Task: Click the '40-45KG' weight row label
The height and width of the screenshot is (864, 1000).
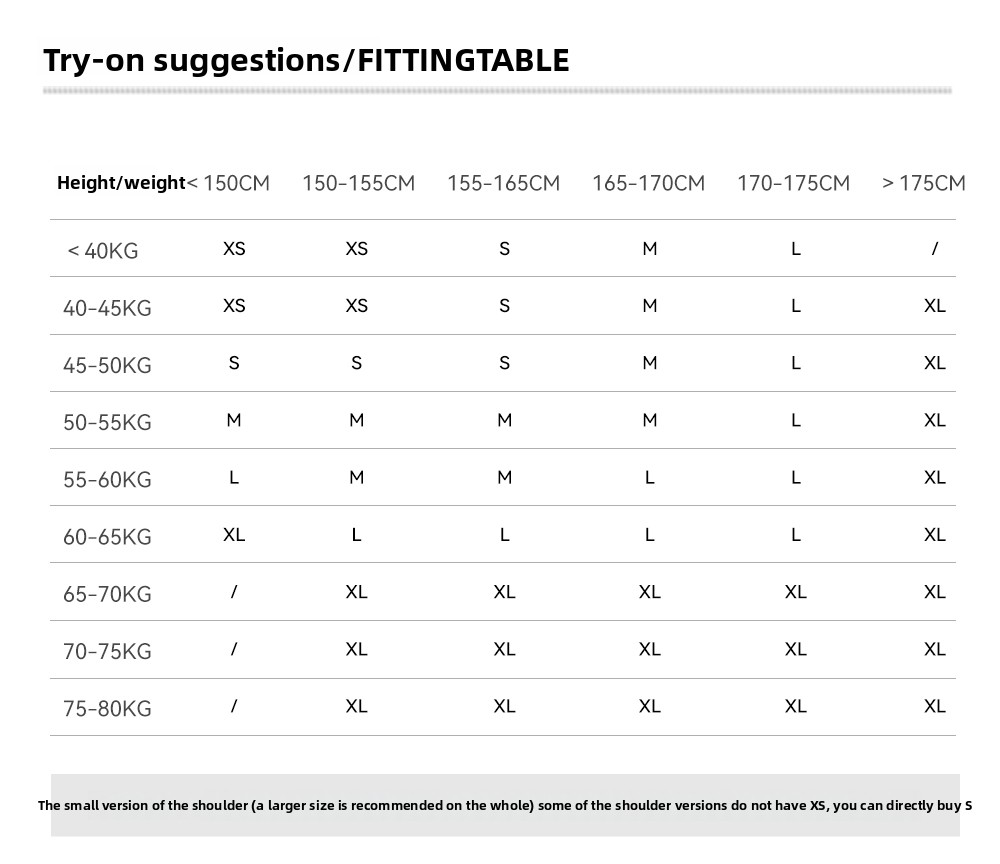Action: pos(107,308)
